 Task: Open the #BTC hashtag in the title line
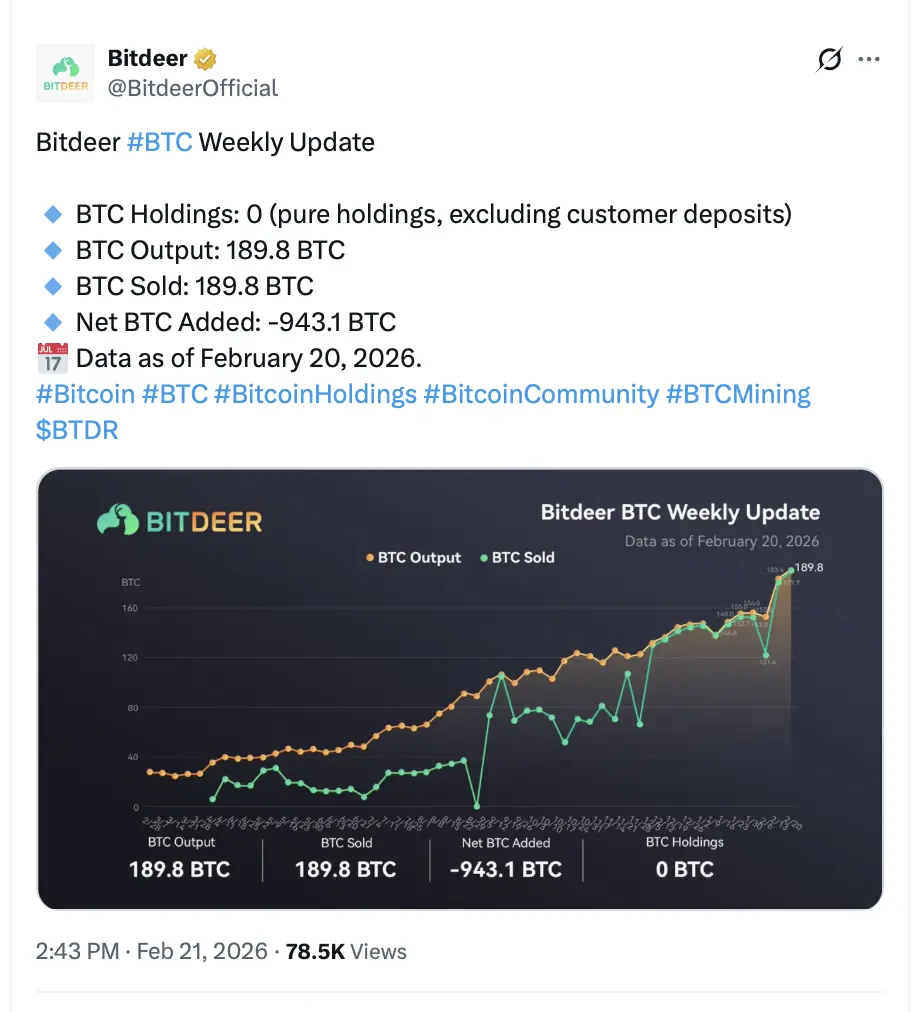159,142
